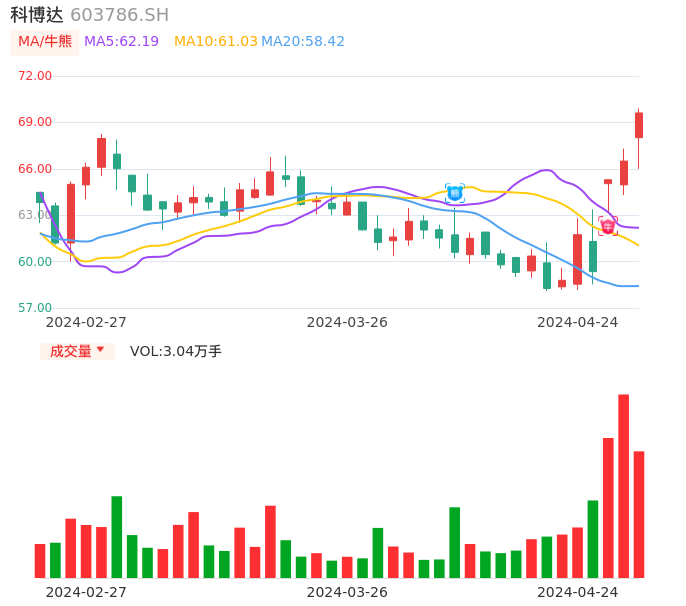Click the 72.00 price axis label

pyautogui.click(x=35, y=76)
